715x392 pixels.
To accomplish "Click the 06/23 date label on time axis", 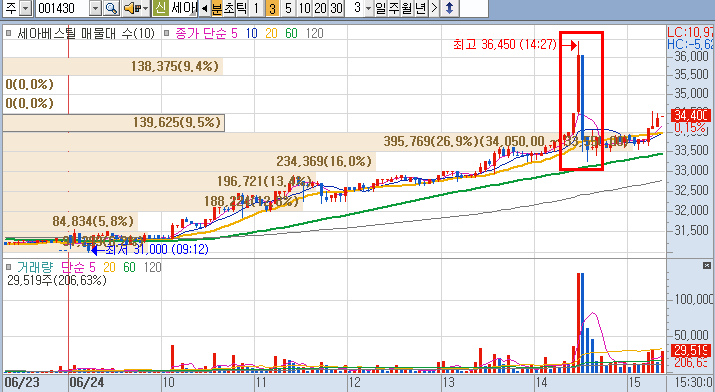I will tap(21, 382).
